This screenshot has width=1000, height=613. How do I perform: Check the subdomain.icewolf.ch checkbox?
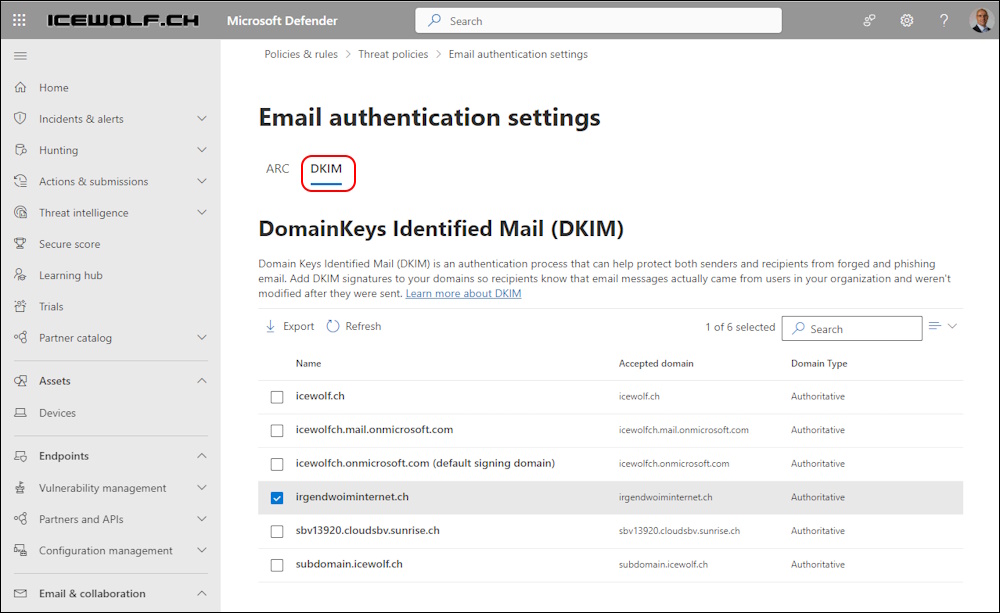point(277,565)
